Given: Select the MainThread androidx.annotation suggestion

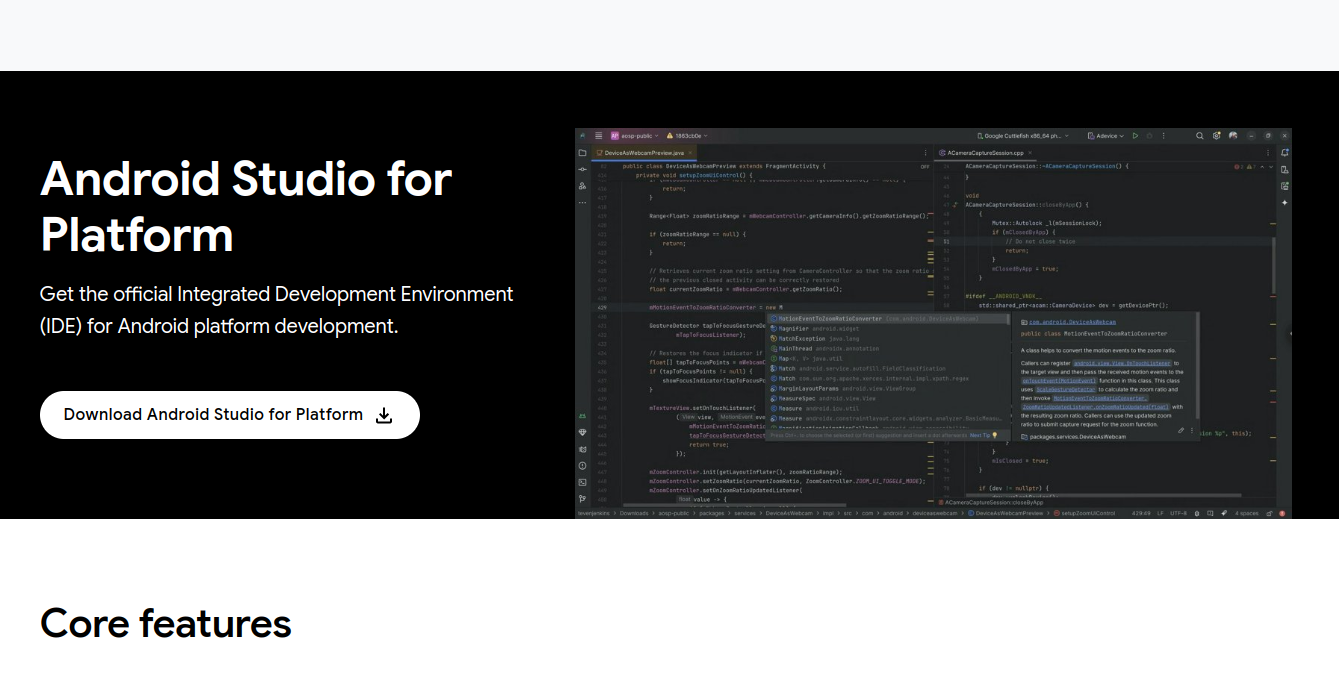Looking at the screenshot, I should coord(888,349).
